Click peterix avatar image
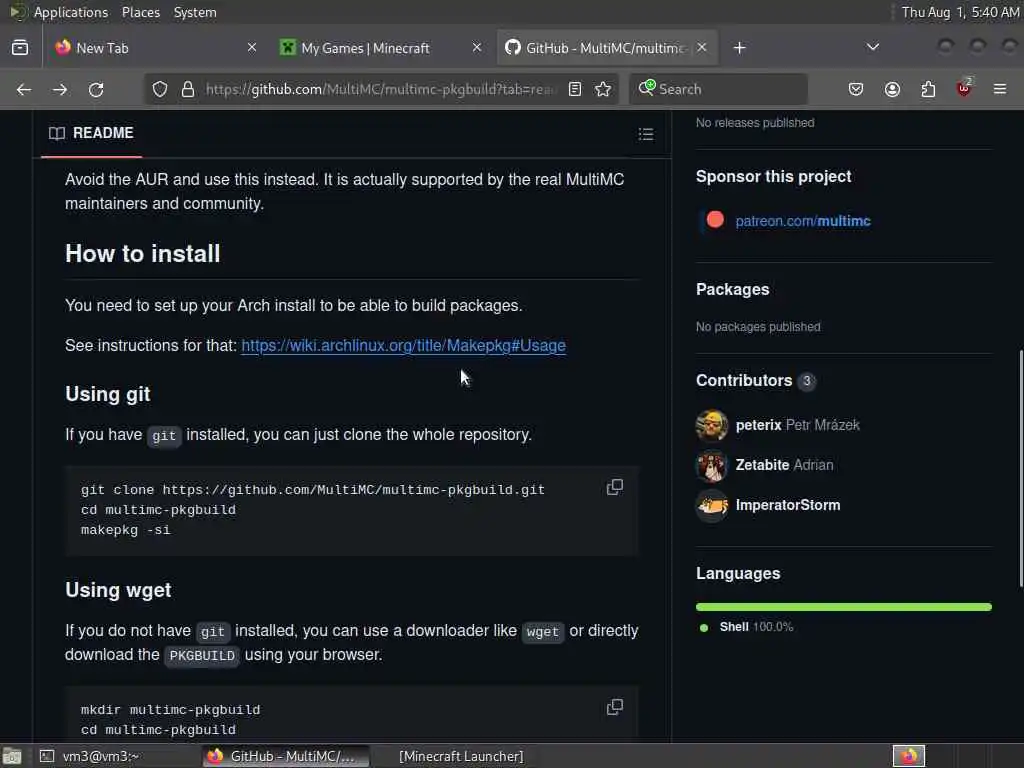1024x768 pixels. [712, 425]
